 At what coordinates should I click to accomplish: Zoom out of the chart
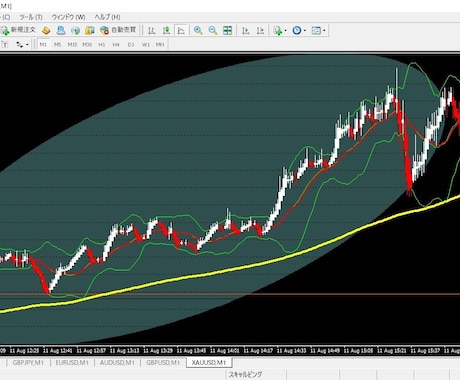213,31
